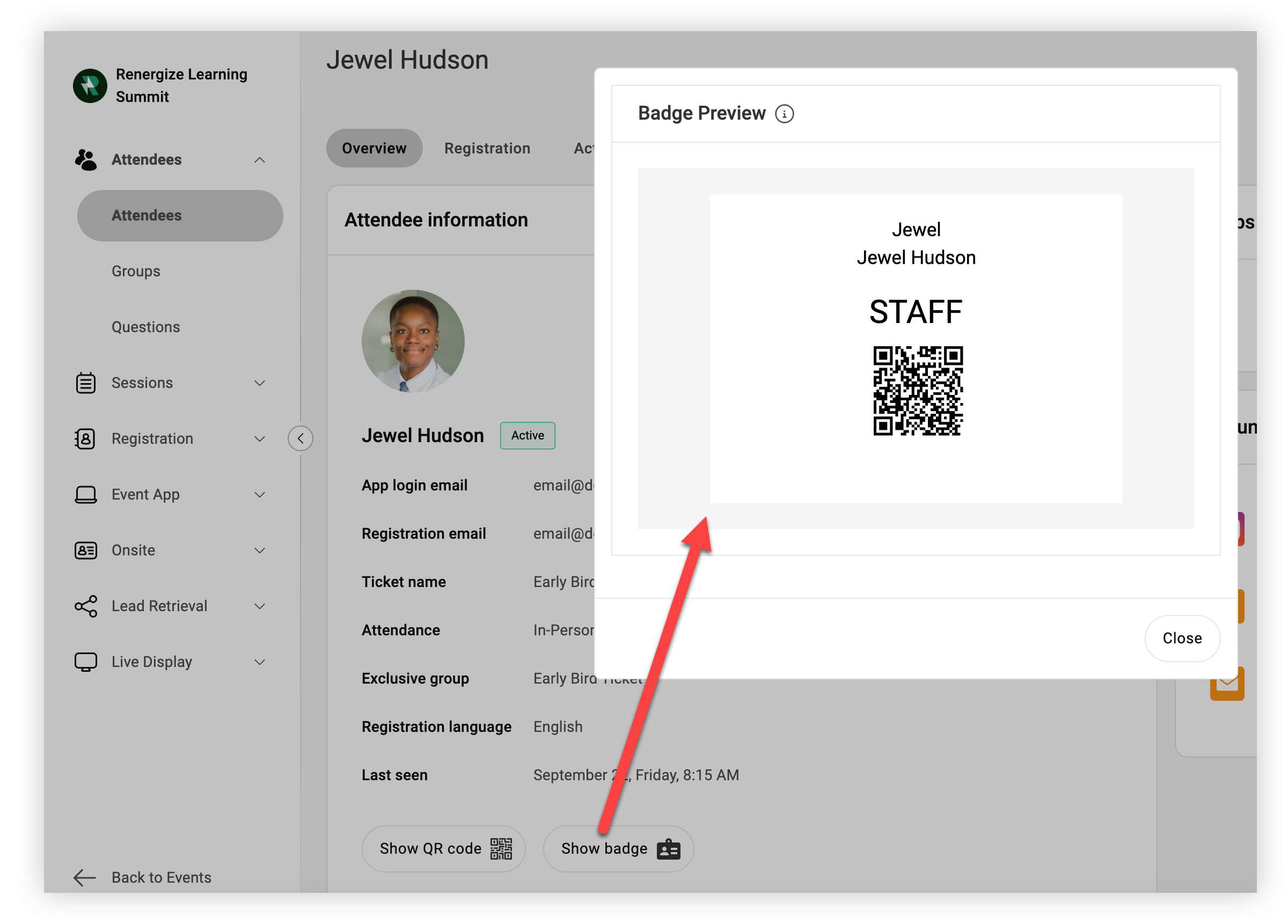Screen dimensions: 1288x924
Task: Switch to the Registration tab
Action: 487,148
